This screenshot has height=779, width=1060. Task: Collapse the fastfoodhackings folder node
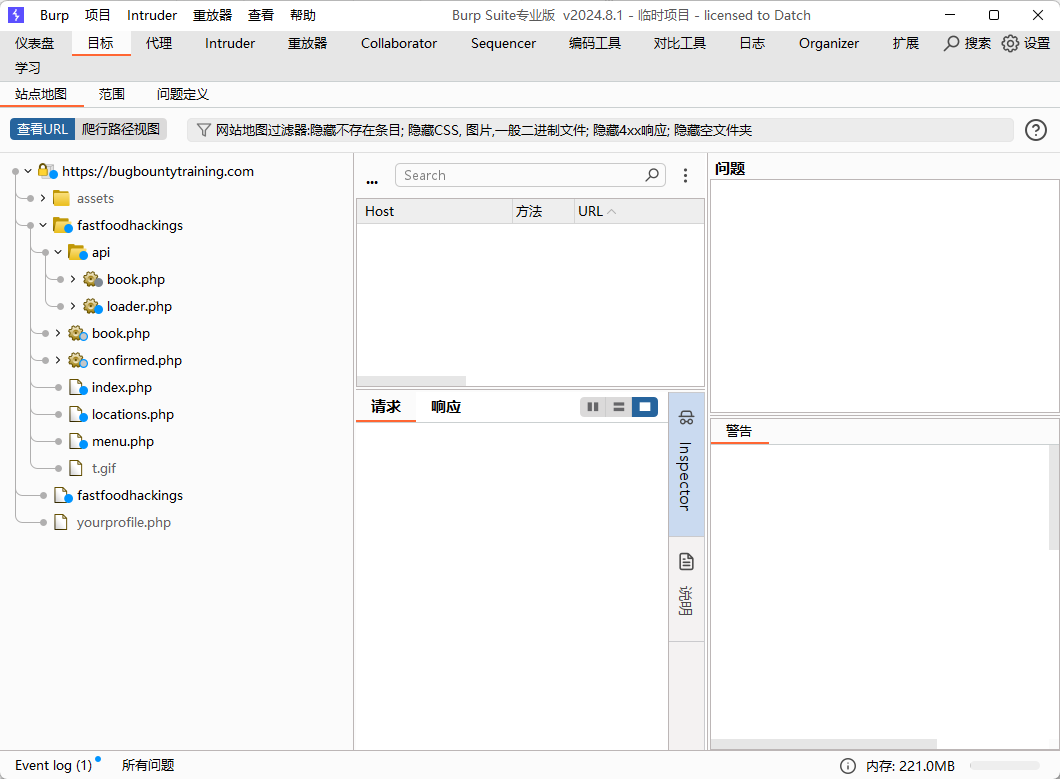[x=43, y=225]
